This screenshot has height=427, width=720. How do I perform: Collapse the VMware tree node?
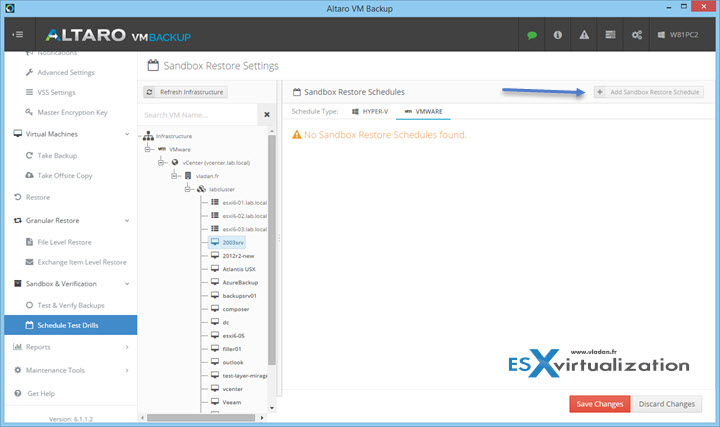coord(147,150)
